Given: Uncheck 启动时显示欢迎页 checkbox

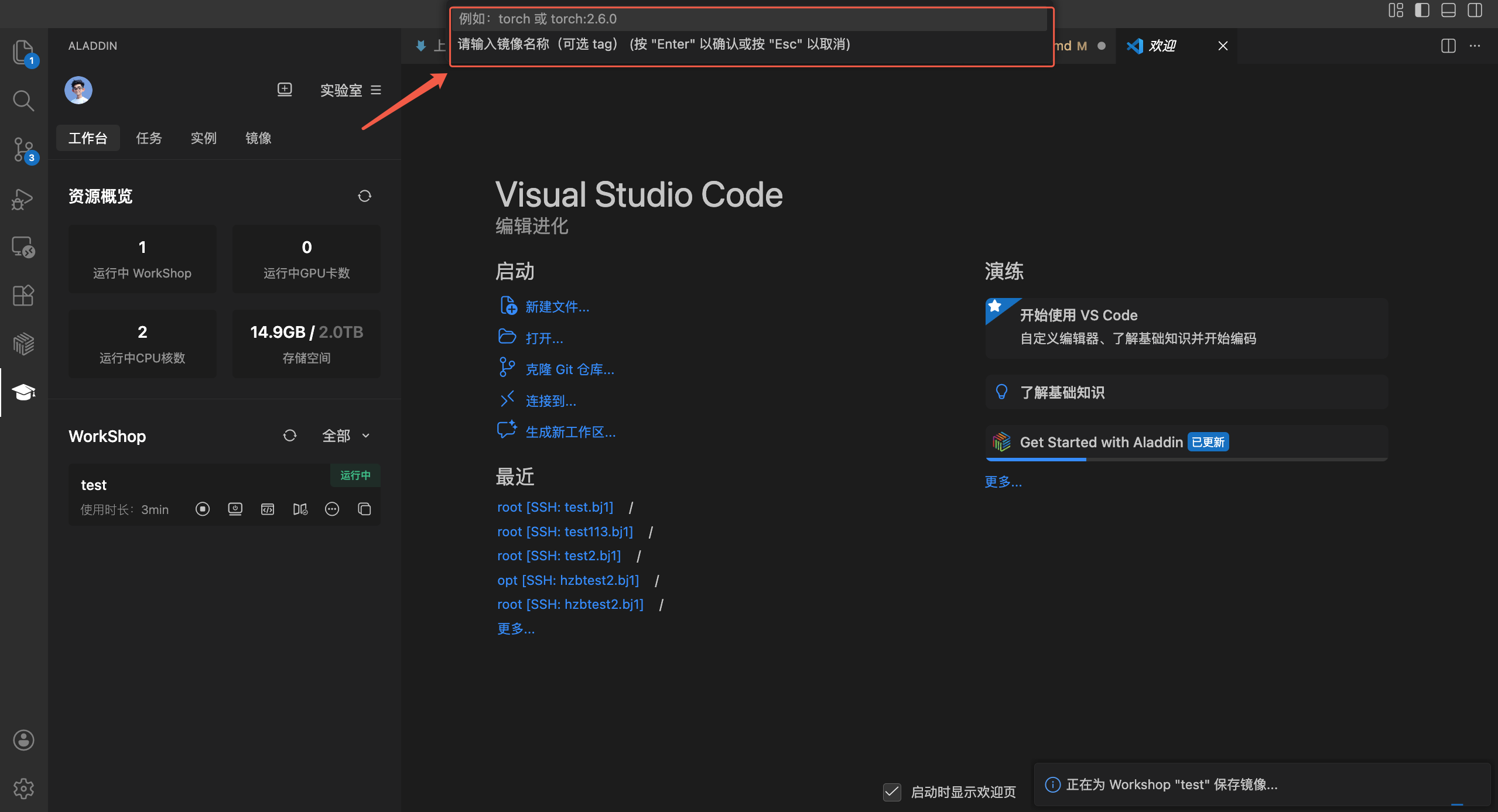Looking at the screenshot, I should pos(892,792).
